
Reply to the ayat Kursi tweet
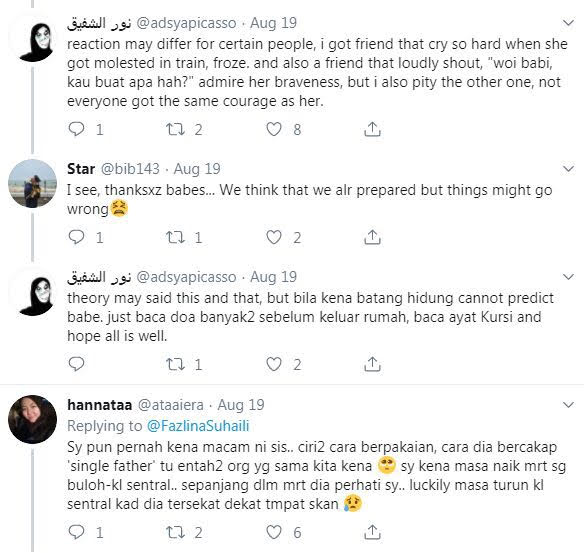[77, 364]
